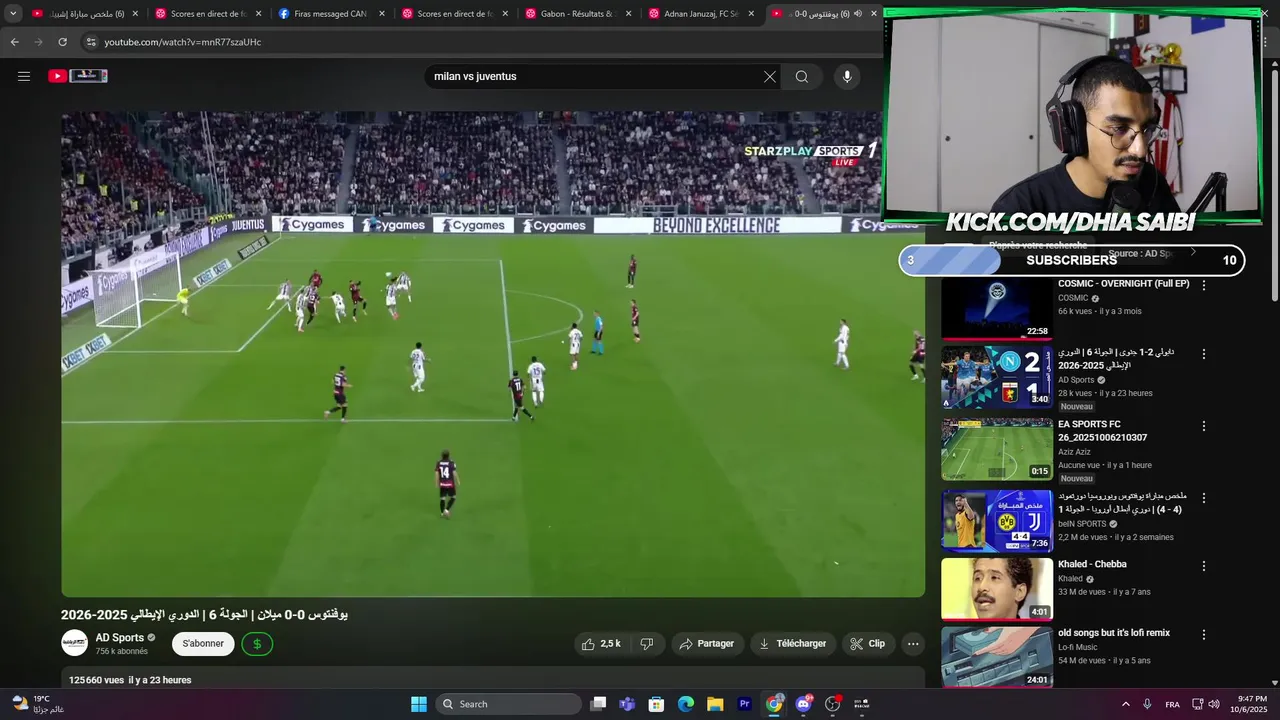Open options menu for old songs lofi video
This screenshot has width=1280, height=720.
(1204, 635)
